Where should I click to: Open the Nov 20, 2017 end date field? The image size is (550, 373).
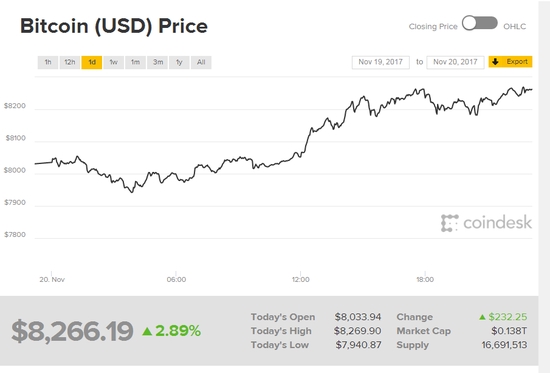pos(455,62)
